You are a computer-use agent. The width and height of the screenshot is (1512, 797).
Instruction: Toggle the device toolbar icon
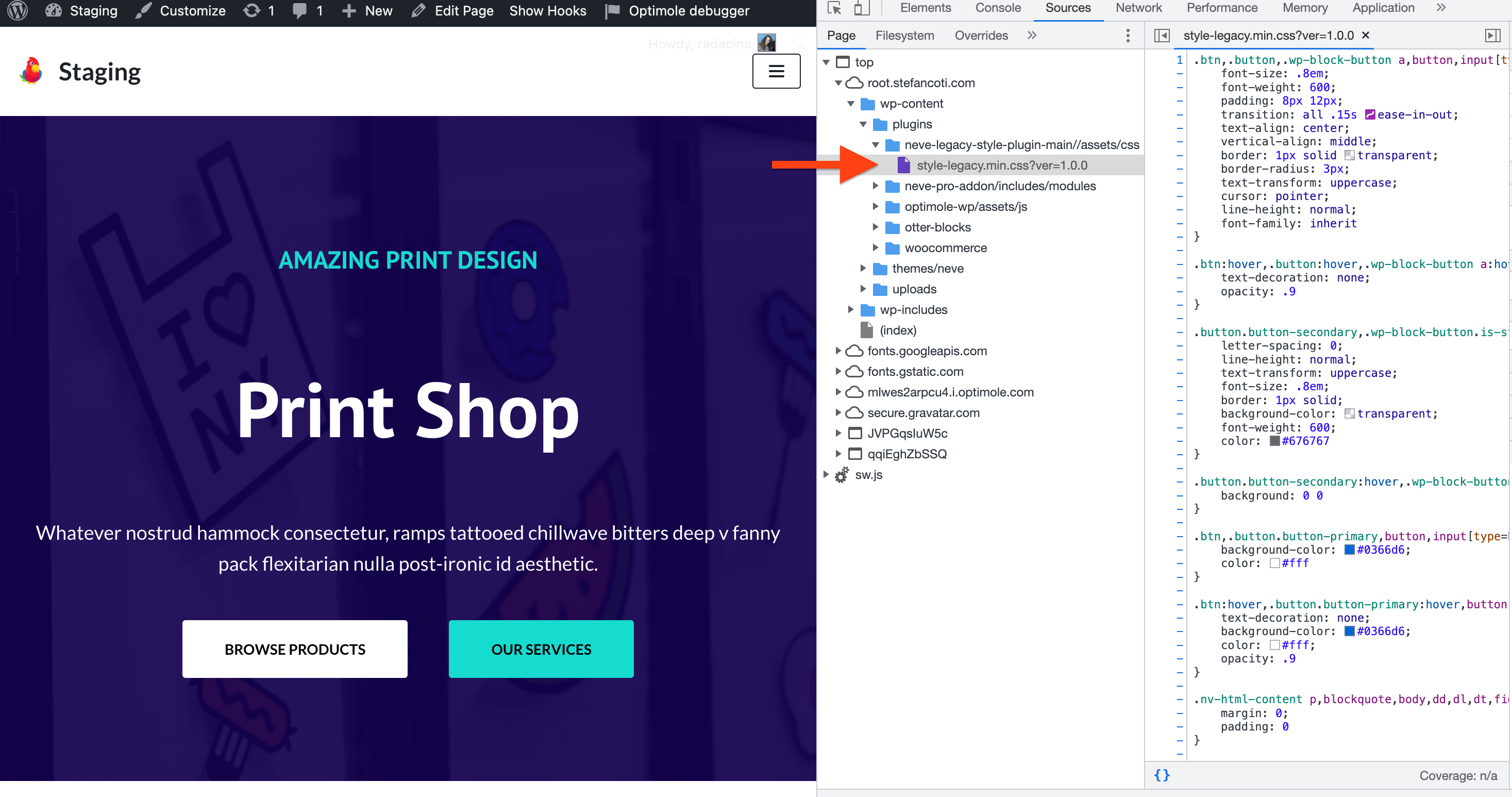pos(861,8)
